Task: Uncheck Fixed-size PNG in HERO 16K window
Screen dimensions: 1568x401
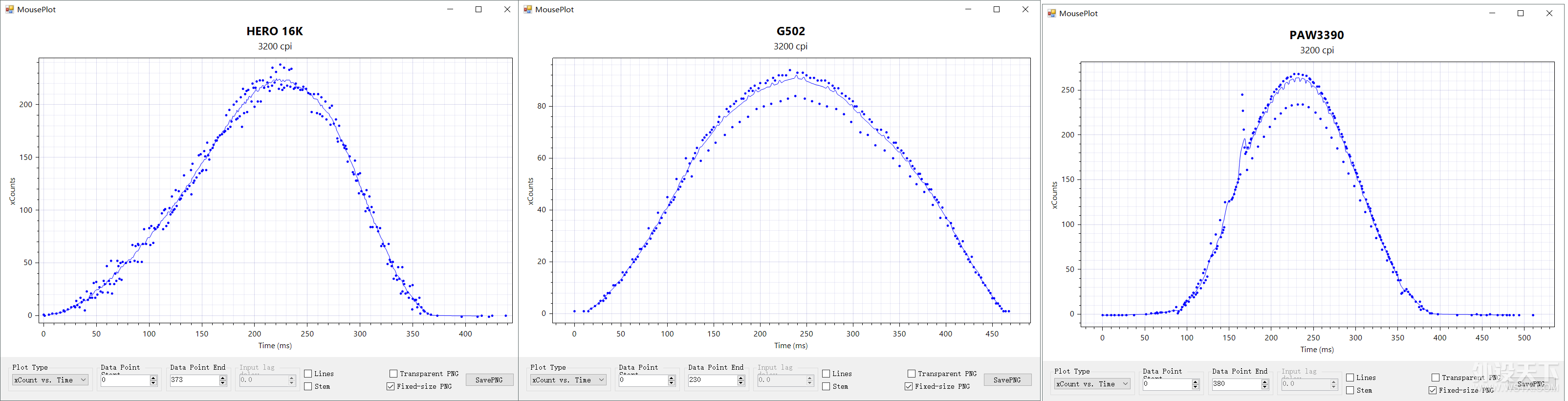Action: point(391,386)
